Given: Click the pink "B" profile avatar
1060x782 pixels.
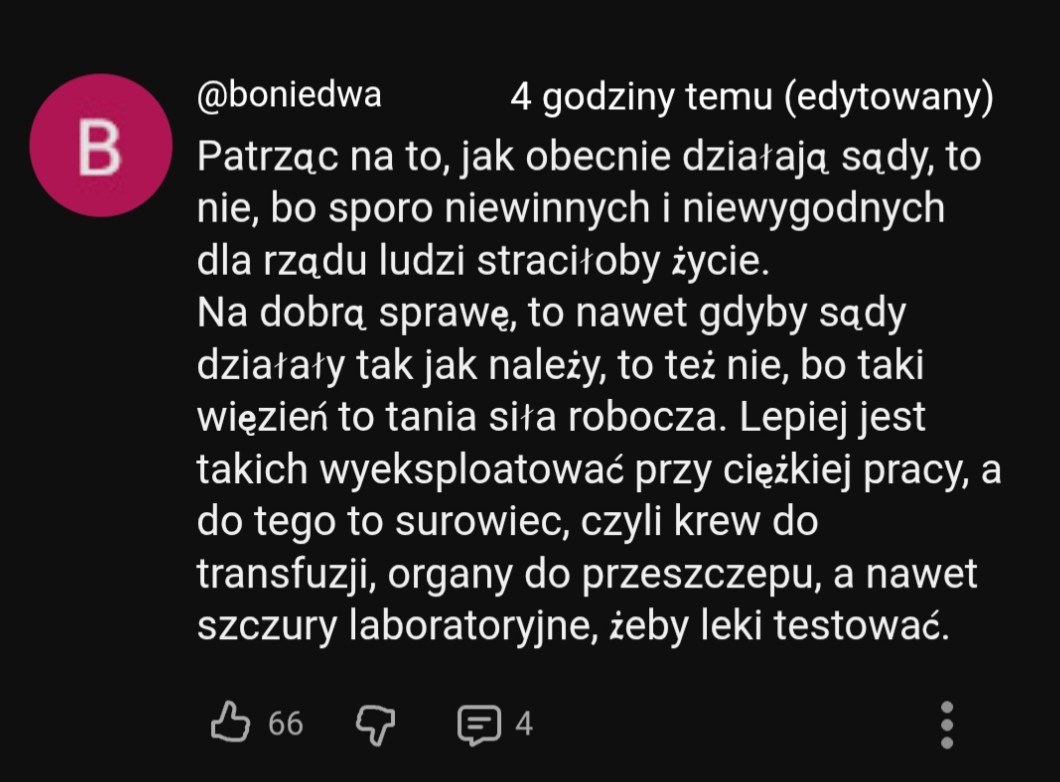Looking at the screenshot, I should tap(100, 146).
